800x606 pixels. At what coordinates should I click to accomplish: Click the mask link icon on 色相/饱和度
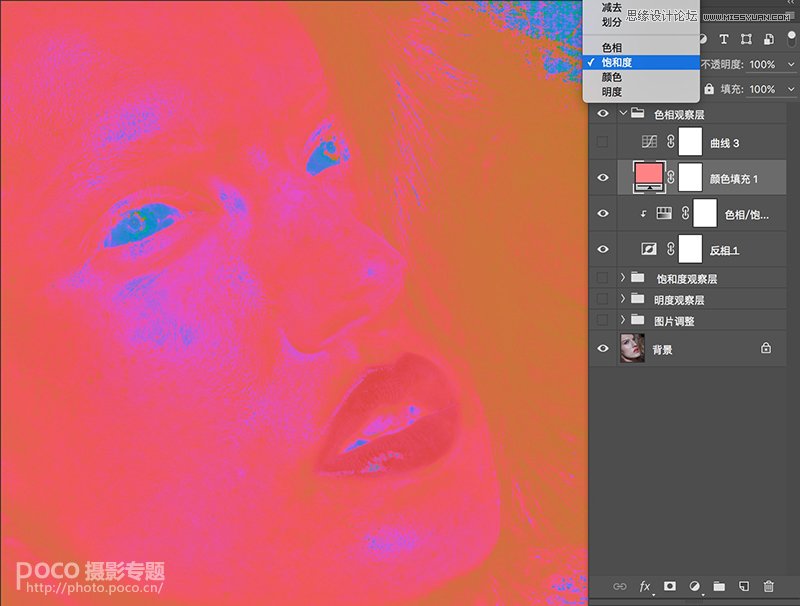tap(685, 213)
